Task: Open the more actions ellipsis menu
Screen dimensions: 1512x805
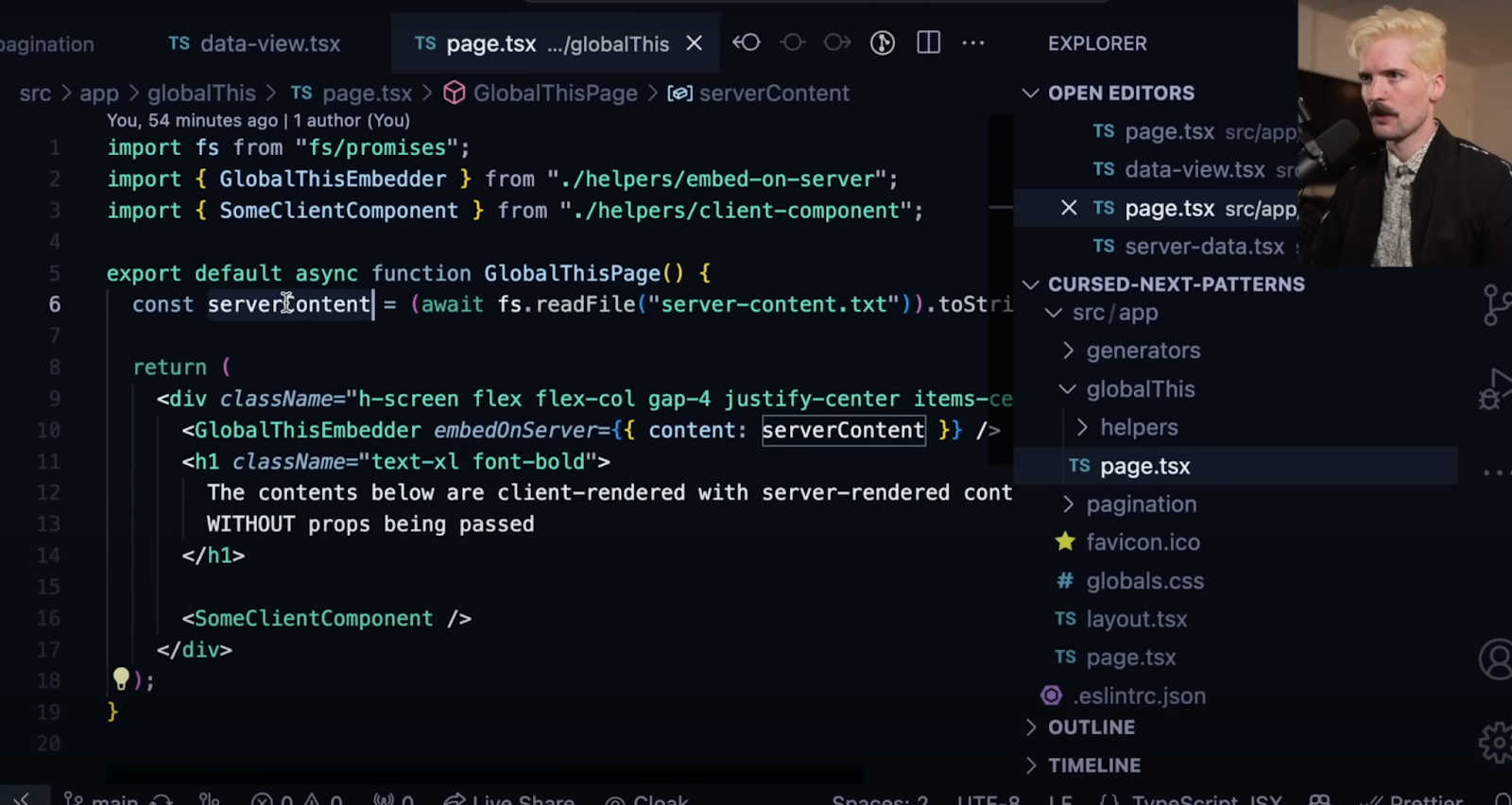Action: pyautogui.click(x=973, y=43)
